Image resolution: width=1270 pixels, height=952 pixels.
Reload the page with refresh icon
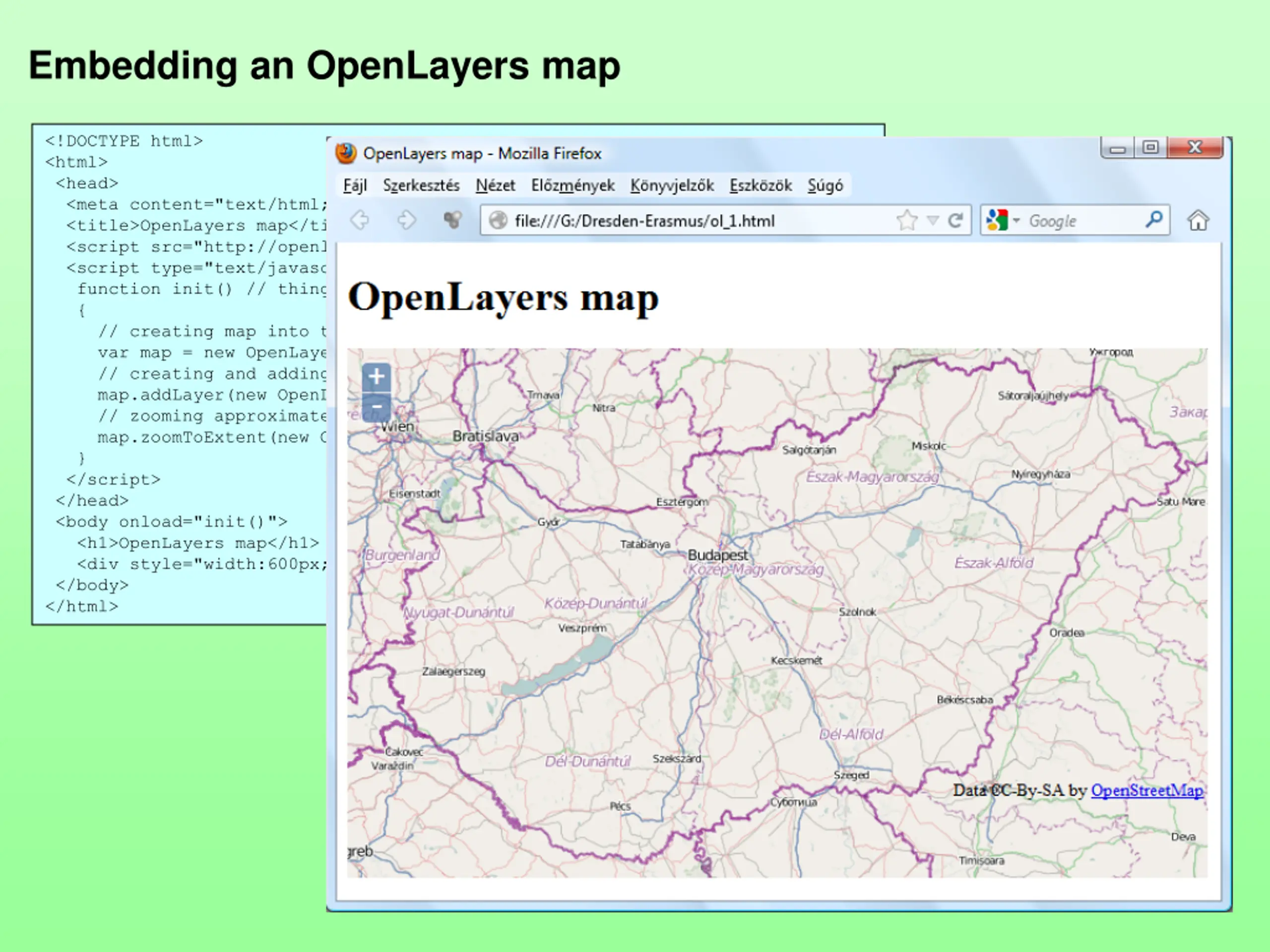(955, 220)
